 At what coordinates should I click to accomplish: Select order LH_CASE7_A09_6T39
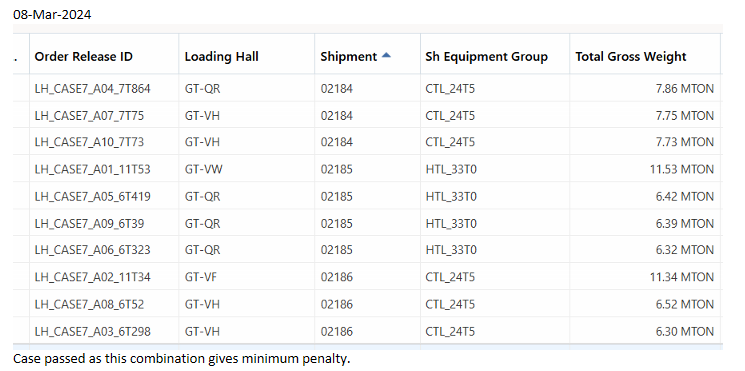(89, 223)
